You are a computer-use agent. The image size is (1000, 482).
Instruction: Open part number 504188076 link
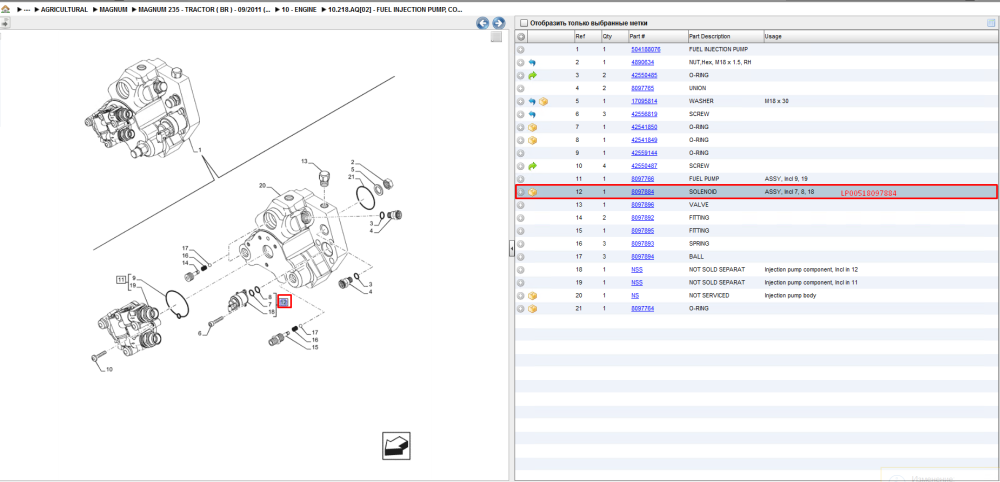pos(645,49)
